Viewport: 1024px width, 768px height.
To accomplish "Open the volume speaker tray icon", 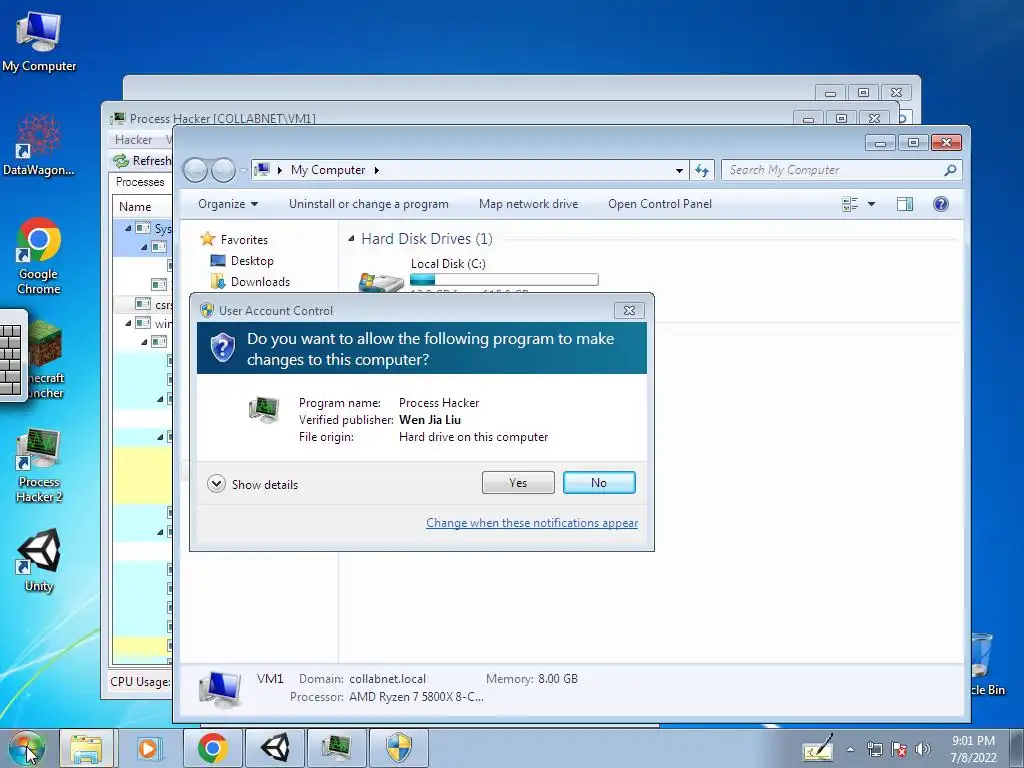I will point(922,749).
